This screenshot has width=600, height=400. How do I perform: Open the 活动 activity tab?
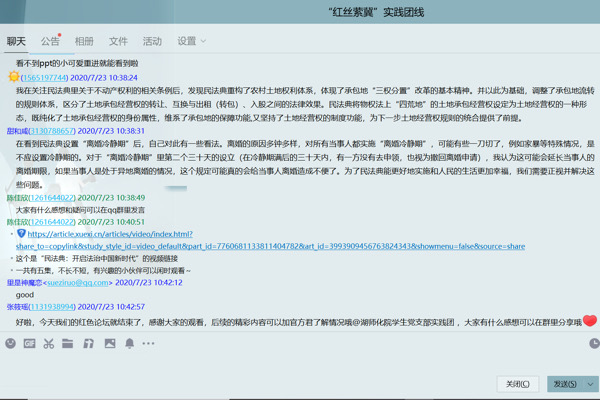coord(152,41)
